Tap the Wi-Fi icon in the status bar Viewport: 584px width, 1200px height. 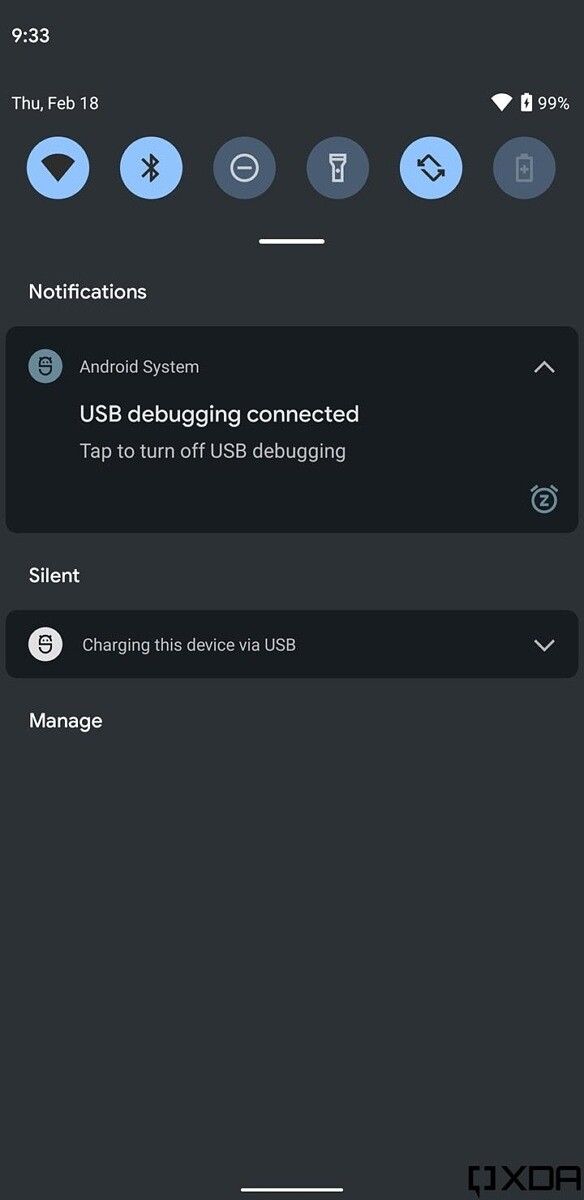tap(502, 102)
